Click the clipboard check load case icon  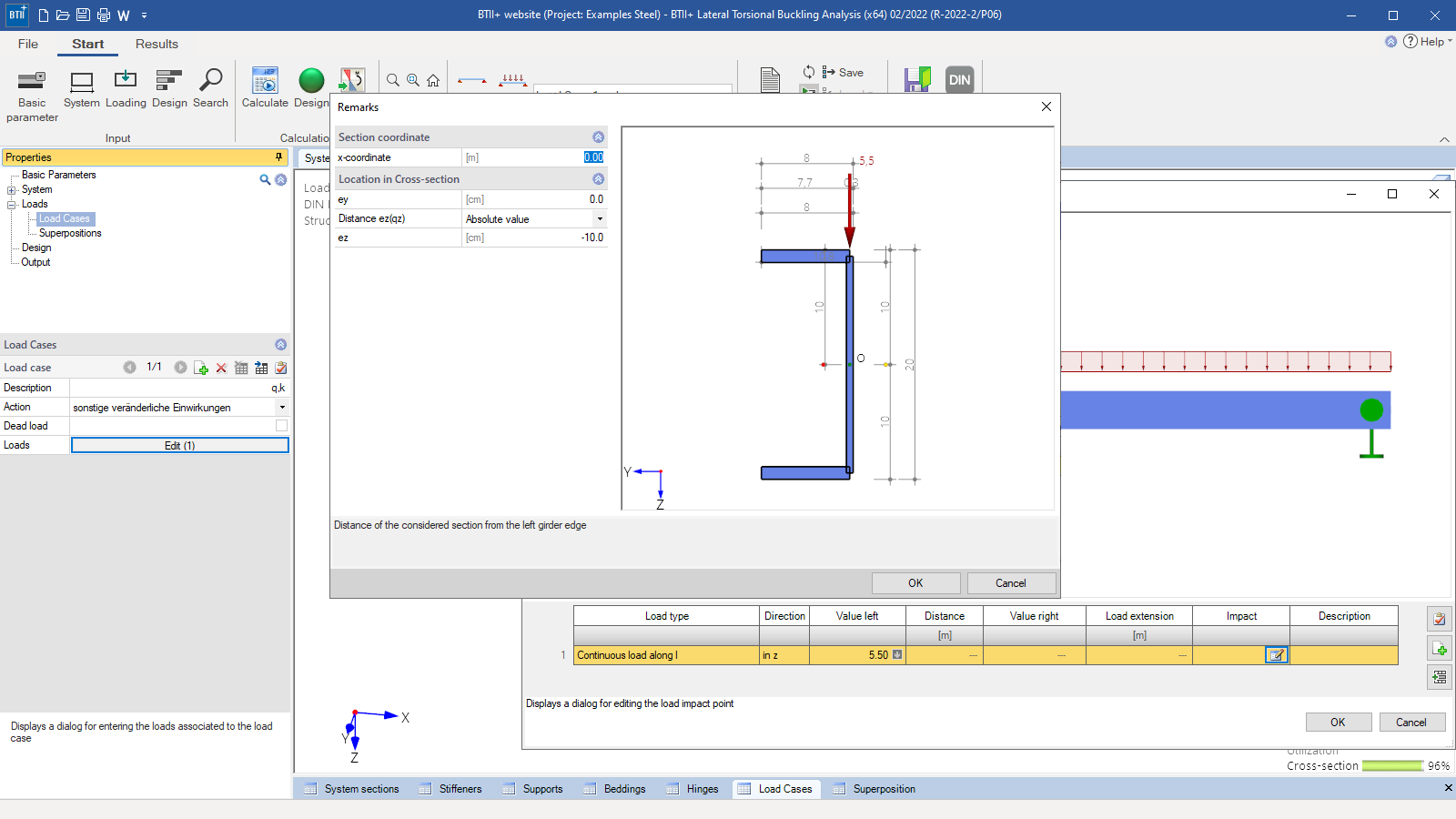pyautogui.click(x=281, y=368)
